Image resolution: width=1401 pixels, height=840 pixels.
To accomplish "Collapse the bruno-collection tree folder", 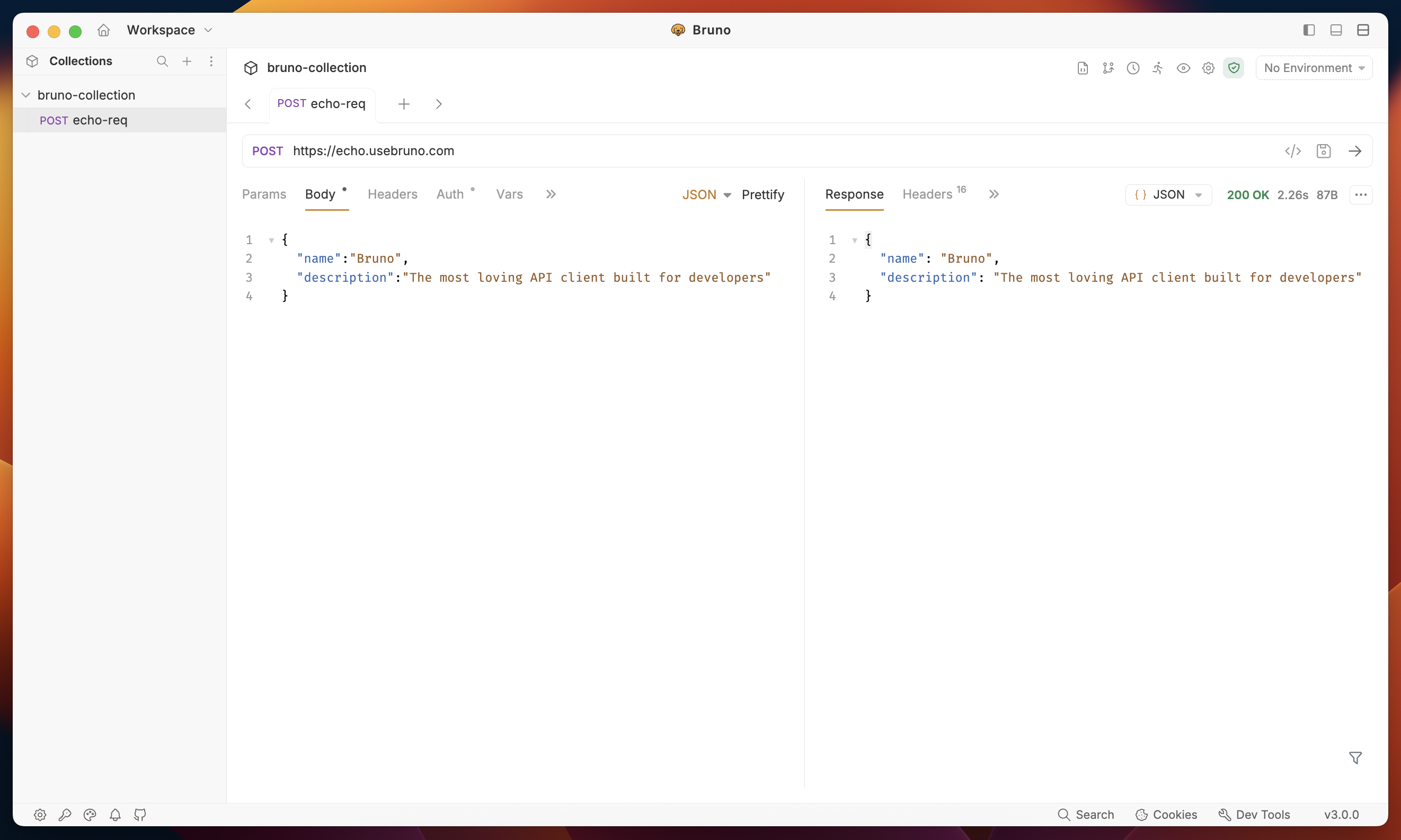I will 26,95.
